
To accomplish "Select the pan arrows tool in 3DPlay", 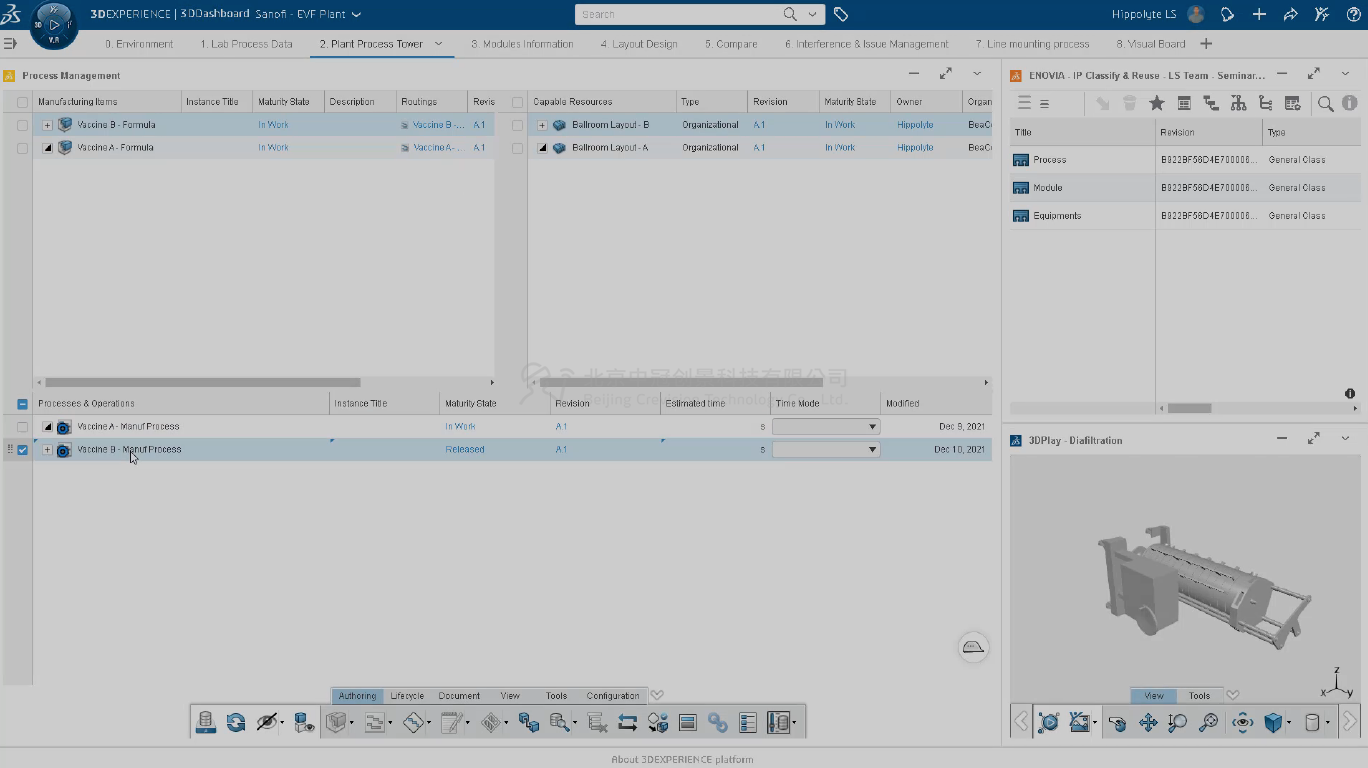I will (x=1148, y=722).
